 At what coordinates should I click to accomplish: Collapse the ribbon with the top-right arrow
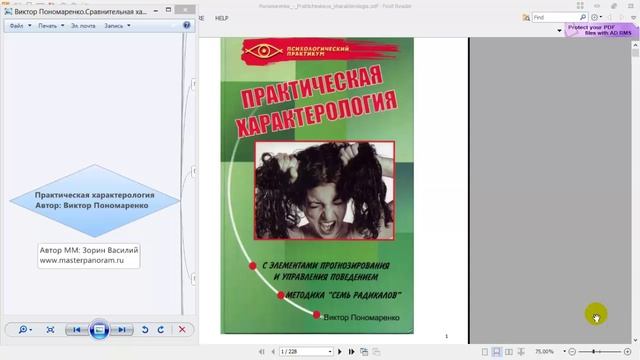click(633, 18)
